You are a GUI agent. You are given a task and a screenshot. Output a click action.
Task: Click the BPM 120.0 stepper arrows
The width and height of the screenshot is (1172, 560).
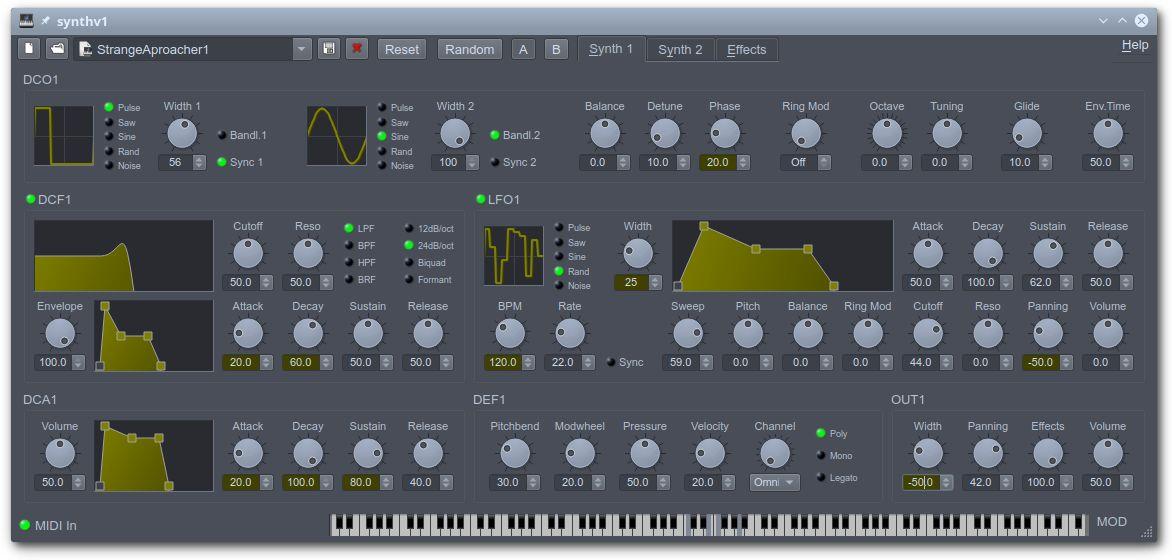(x=528, y=363)
